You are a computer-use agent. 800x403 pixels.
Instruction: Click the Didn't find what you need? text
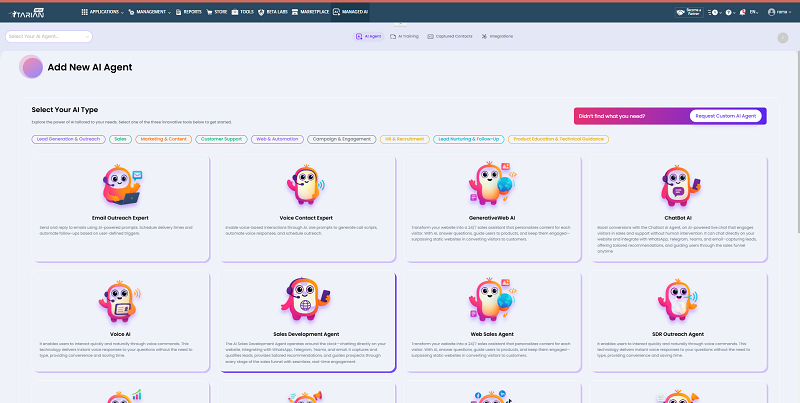coord(612,116)
